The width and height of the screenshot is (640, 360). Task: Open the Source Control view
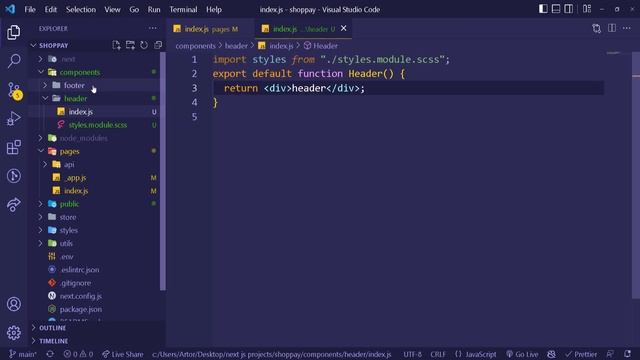(x=13, y=90)
